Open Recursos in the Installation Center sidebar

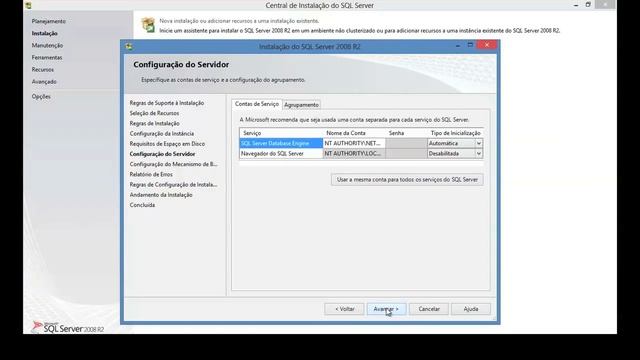pyautogui.click(x=43, y=69)
